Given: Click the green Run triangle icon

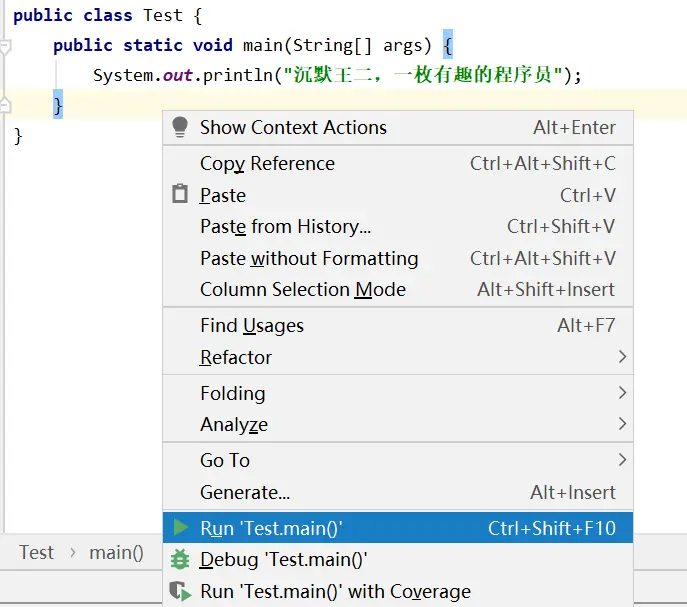Looking at the screenshot, I should [180, 528].
